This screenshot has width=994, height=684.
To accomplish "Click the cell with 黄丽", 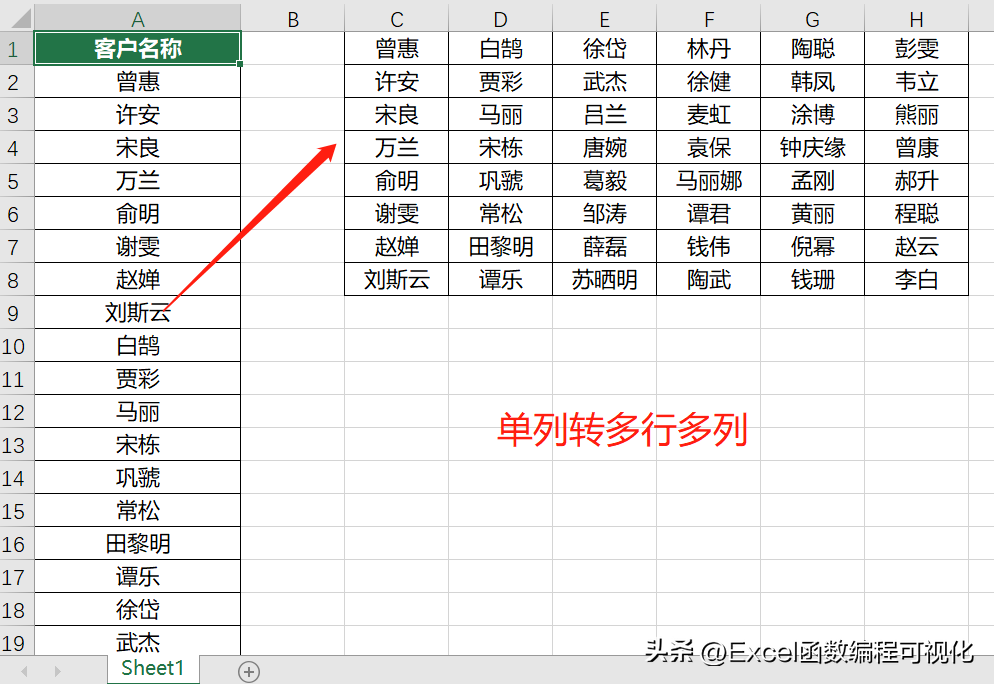I will pyautogui.click(x=813, y=214).
